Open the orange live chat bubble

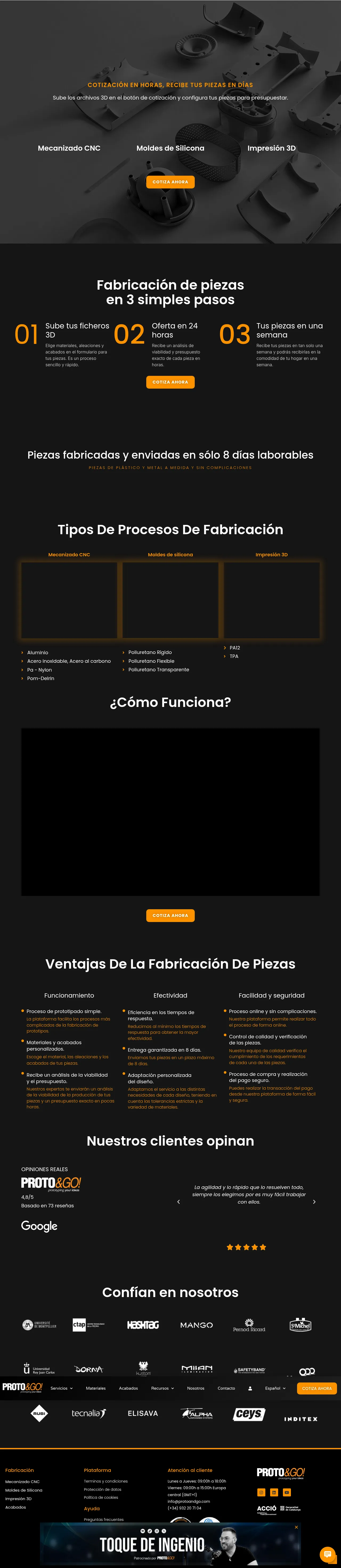click(328, 1554)
